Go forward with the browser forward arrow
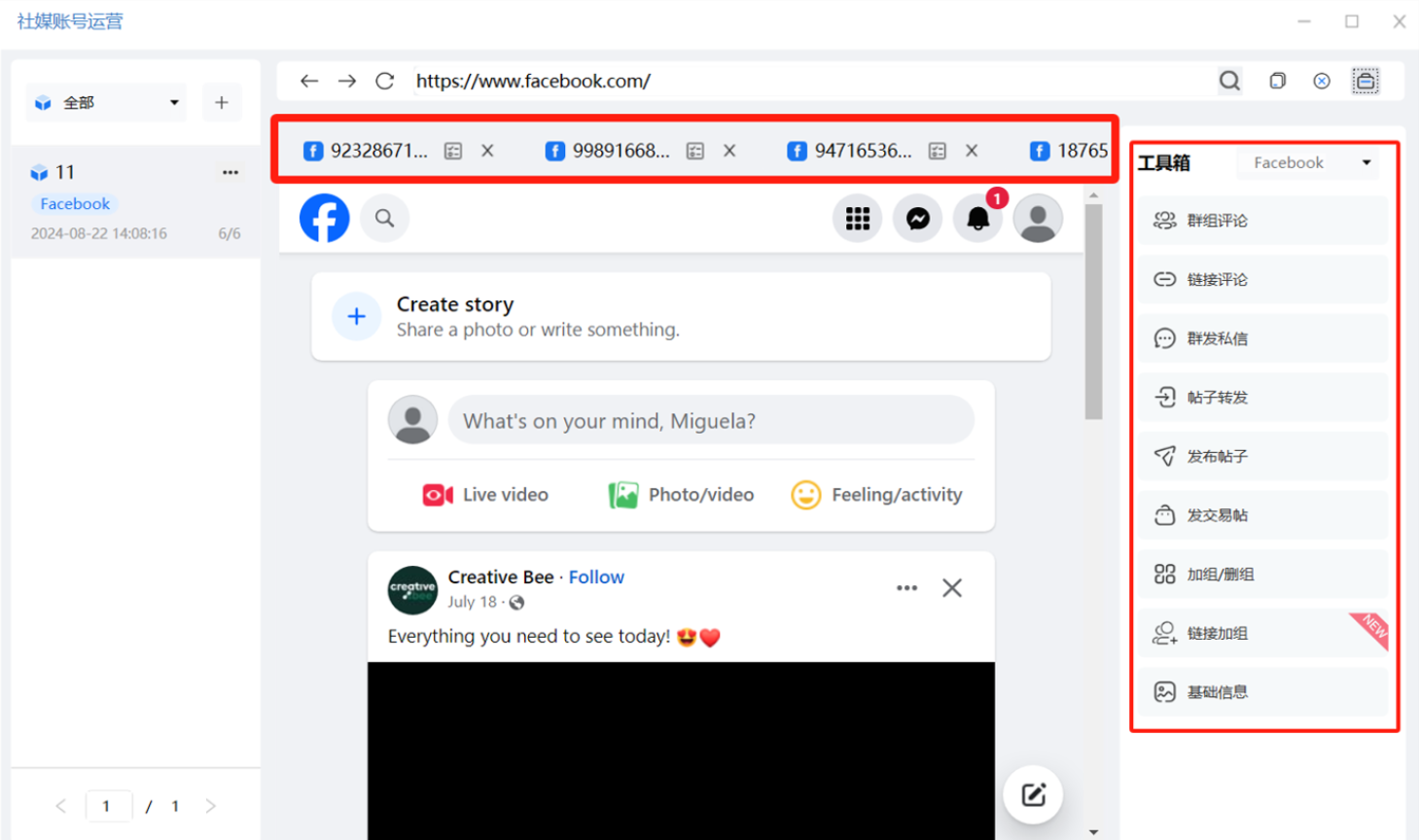This screenshot has height=840, width=1419. pos(347,81)
